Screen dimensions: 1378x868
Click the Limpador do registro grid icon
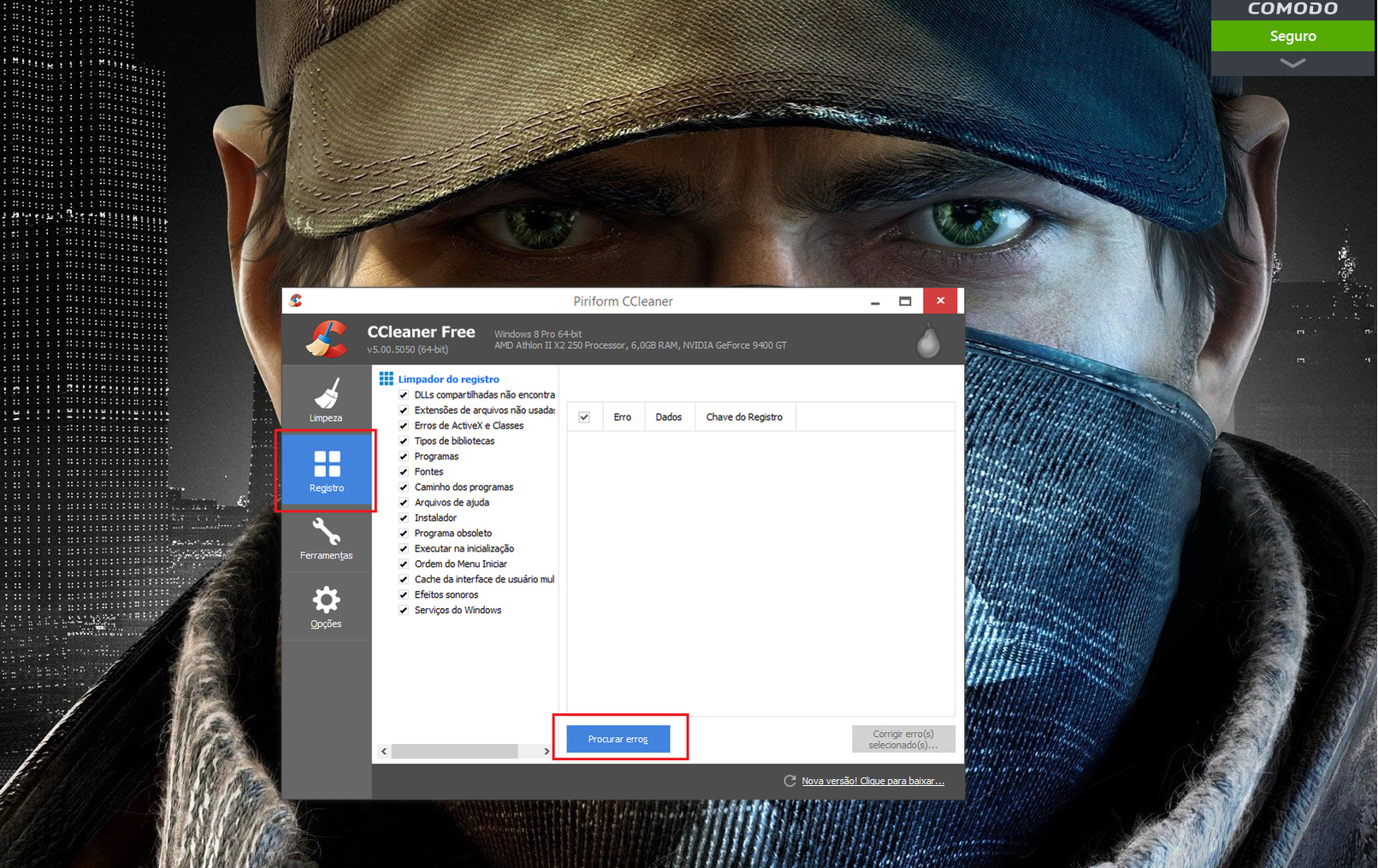coord(387,379)
